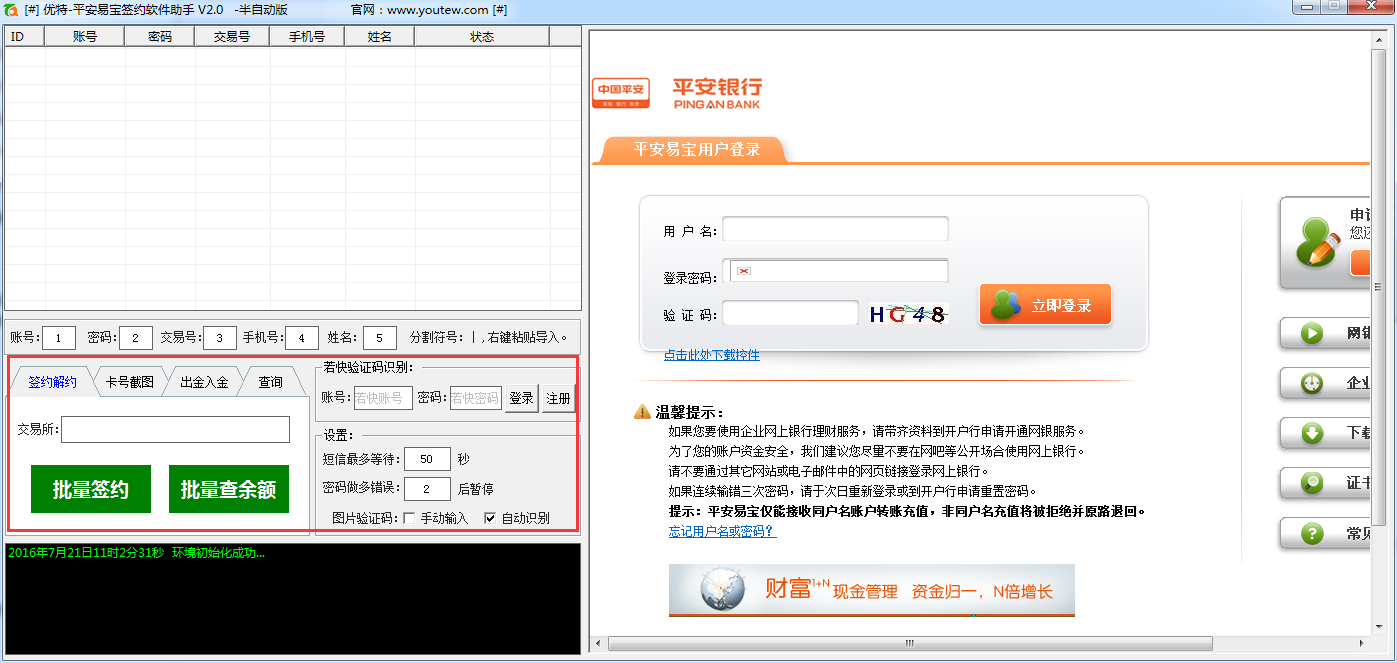1397x663 pixels.
Task: Click the 状态 column header
Action: pos(482,36)
